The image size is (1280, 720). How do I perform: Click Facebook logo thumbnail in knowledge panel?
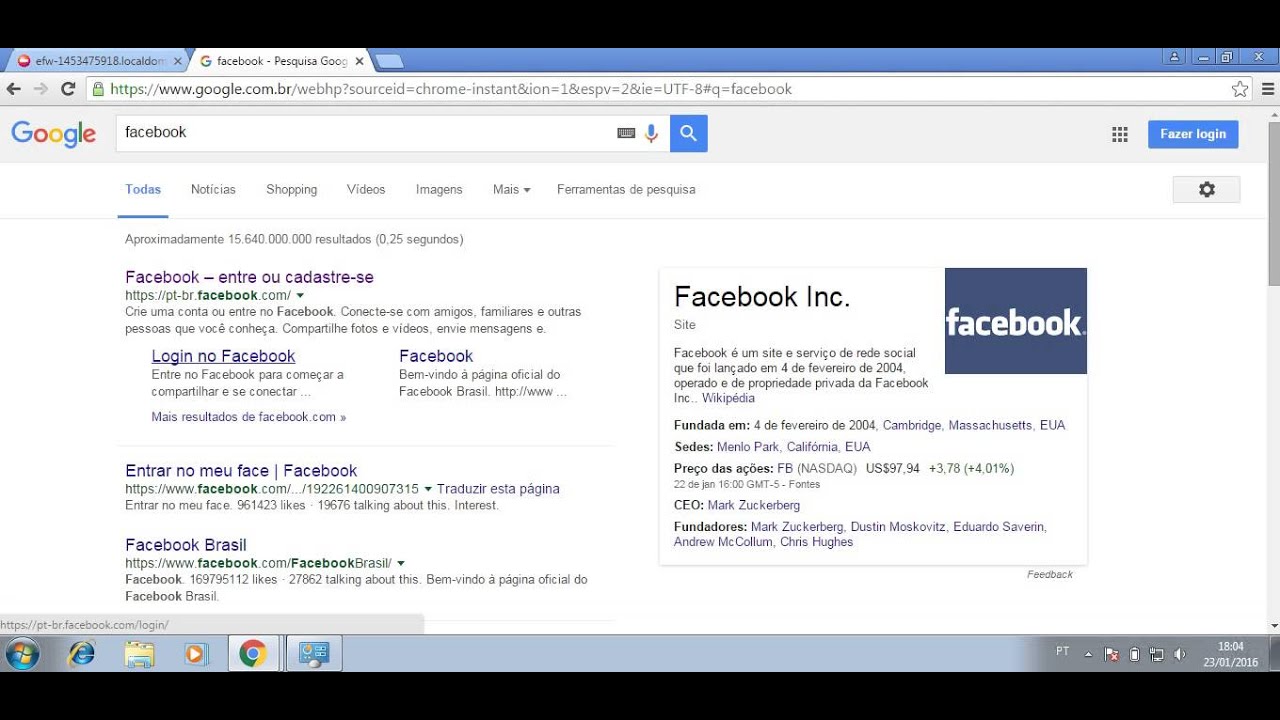1015,321
